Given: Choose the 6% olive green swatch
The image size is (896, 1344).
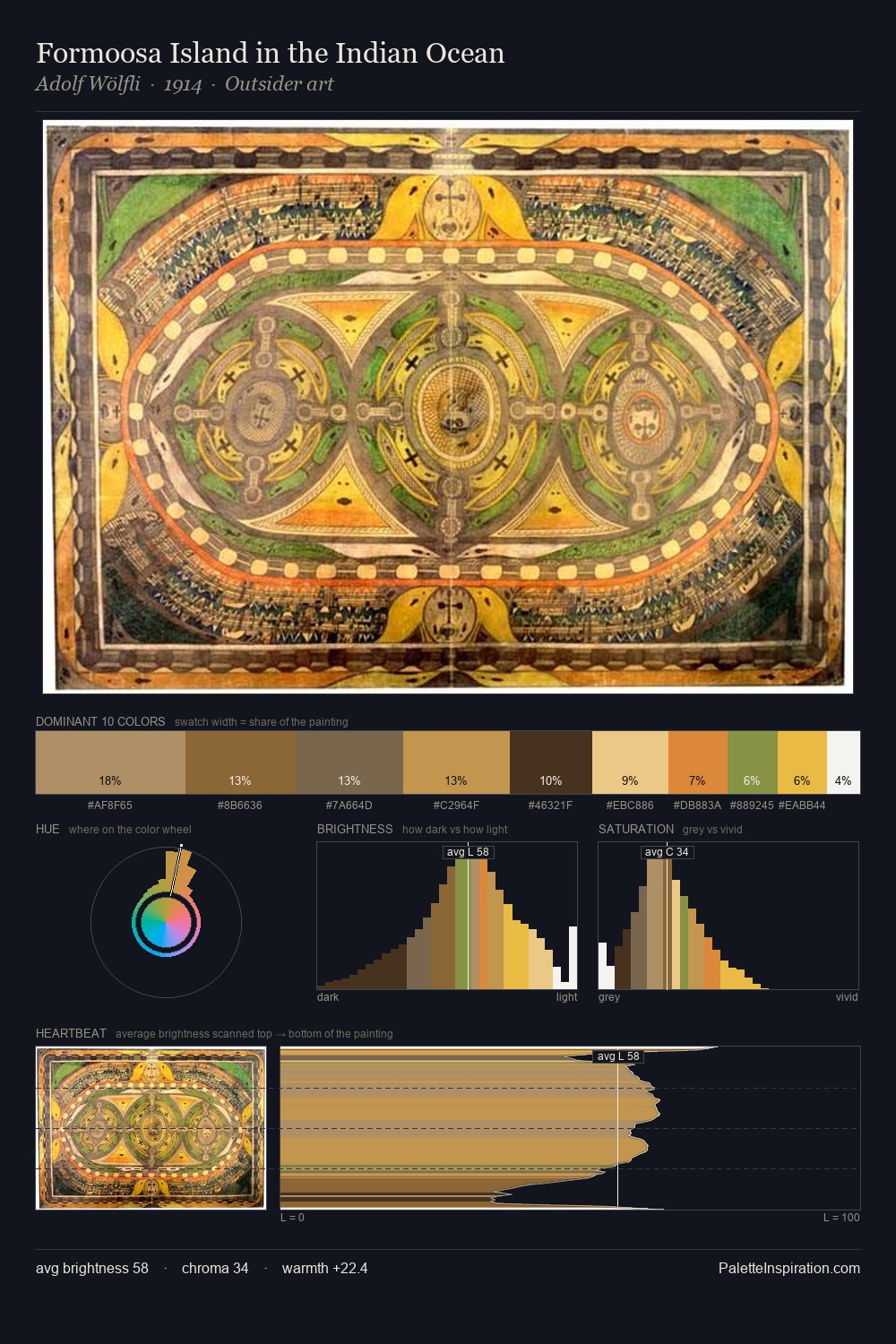Looking at the screenshot, I should pos(753,762).
